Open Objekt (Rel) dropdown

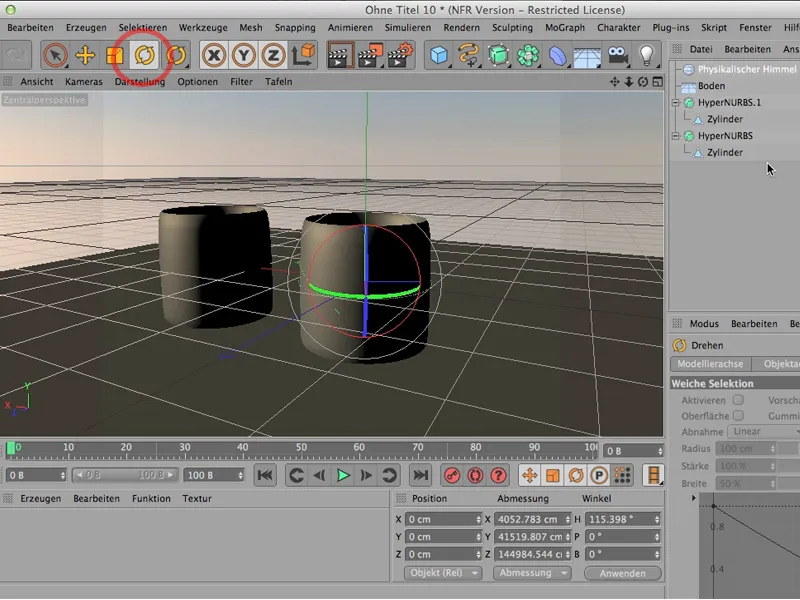[443, 573]
